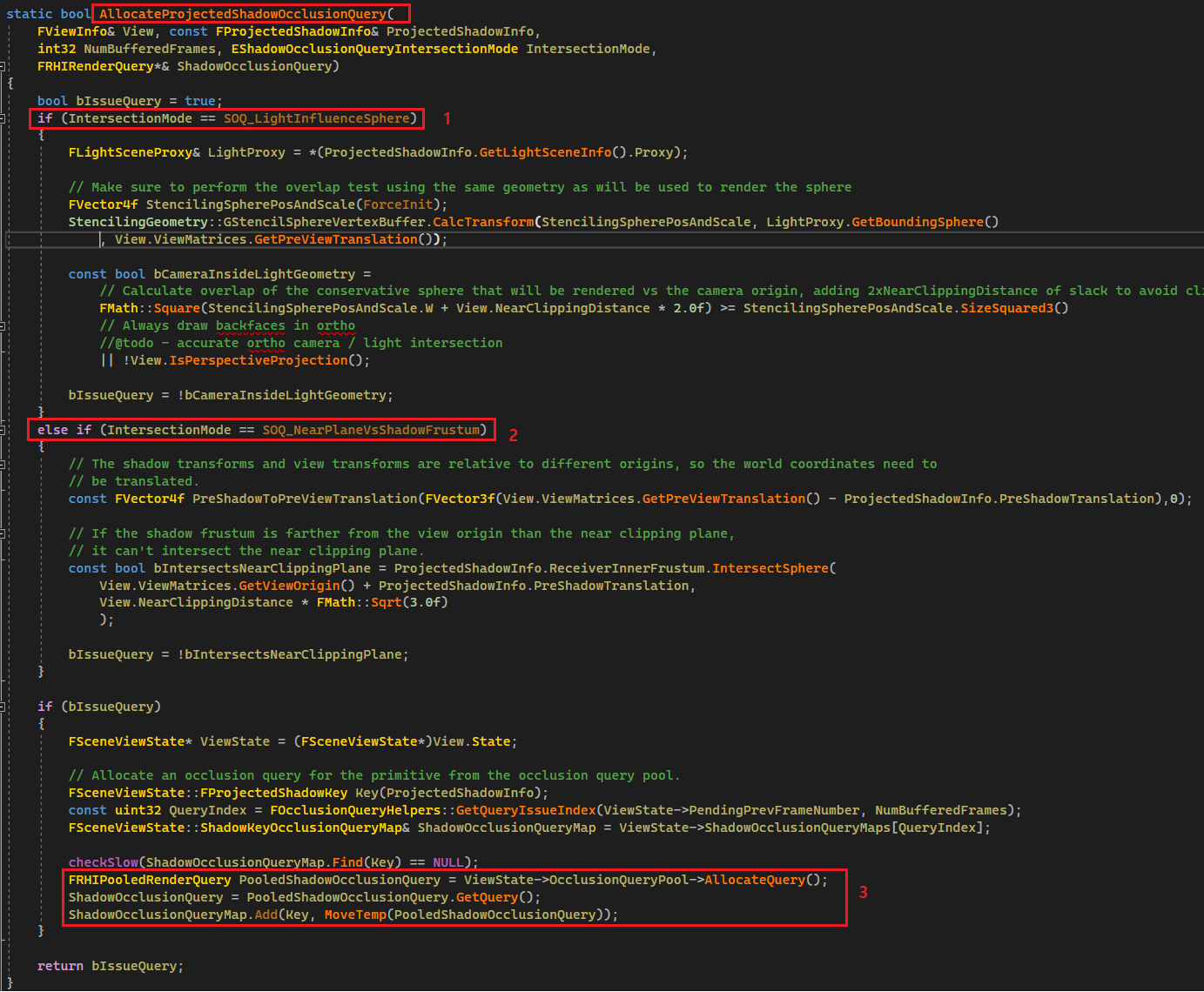Click the EShadowOcclusionQueryIntersectionMode type name
Screen dimensions: 1204x992
(x=374, y=49)
